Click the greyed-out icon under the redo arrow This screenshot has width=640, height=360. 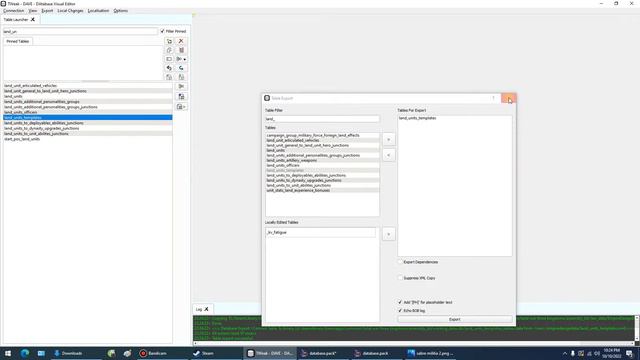click(181, 77)
